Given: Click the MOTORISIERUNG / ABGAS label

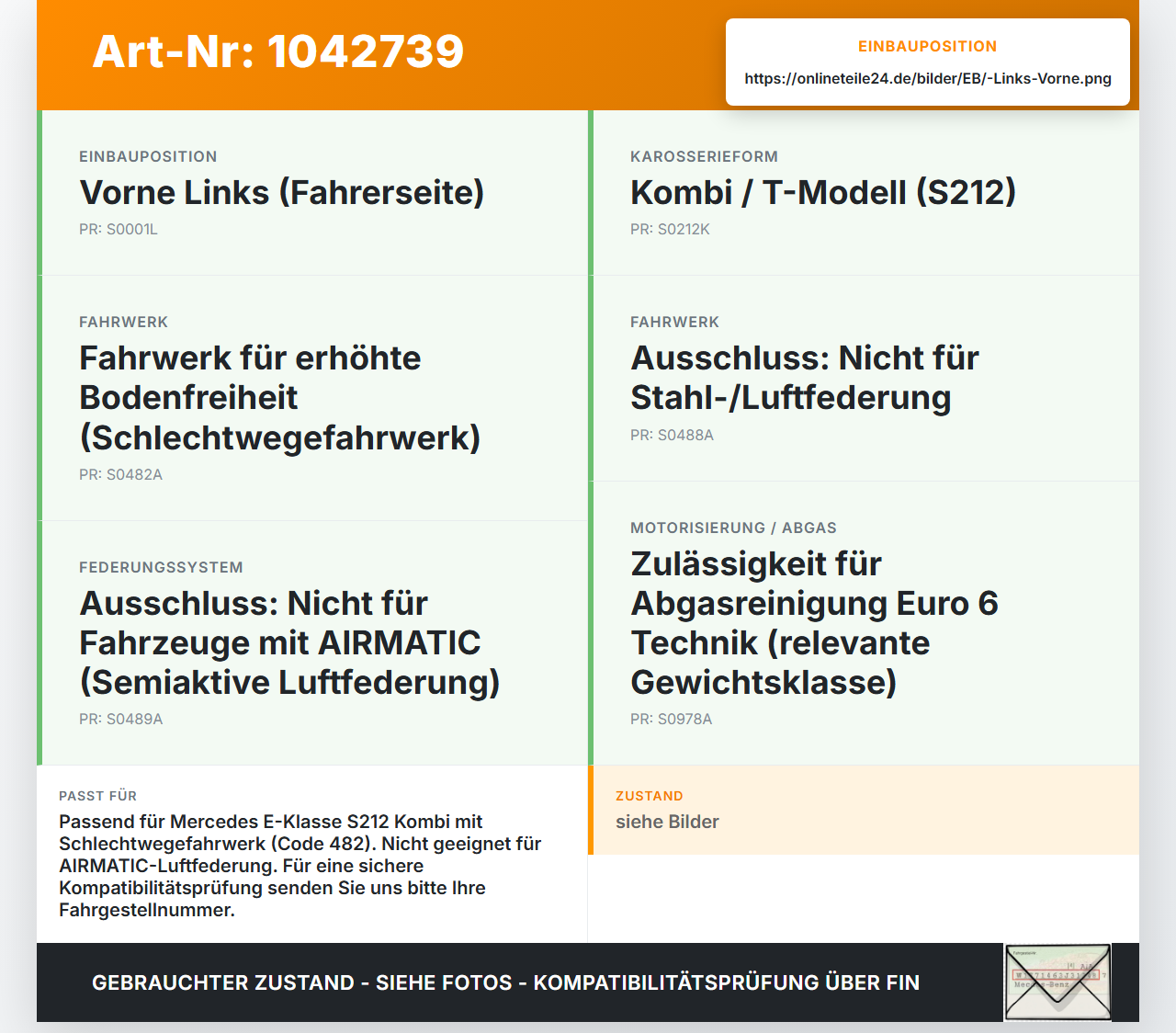Looking at the screenshot, I should (733, 528).
